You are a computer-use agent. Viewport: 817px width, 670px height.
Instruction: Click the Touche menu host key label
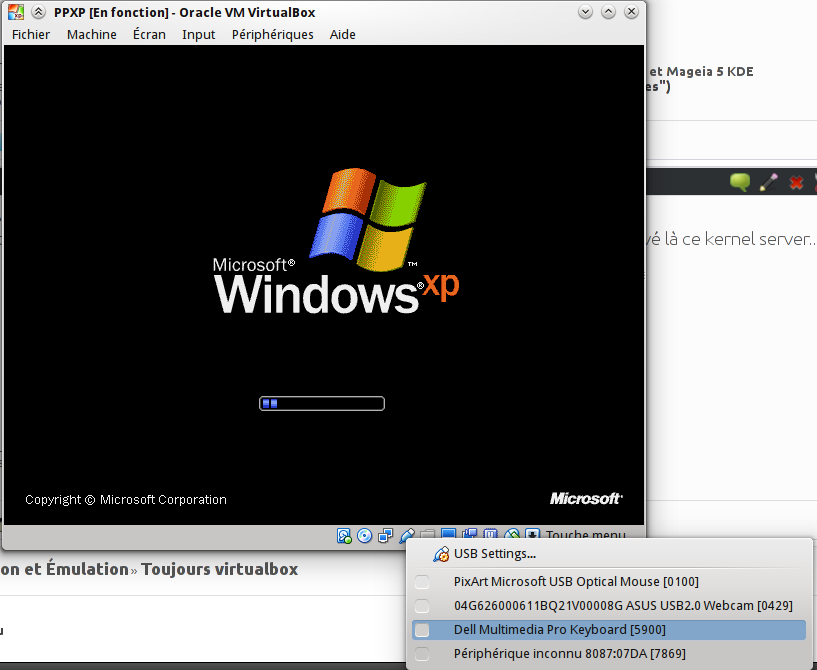coord(585,535)
